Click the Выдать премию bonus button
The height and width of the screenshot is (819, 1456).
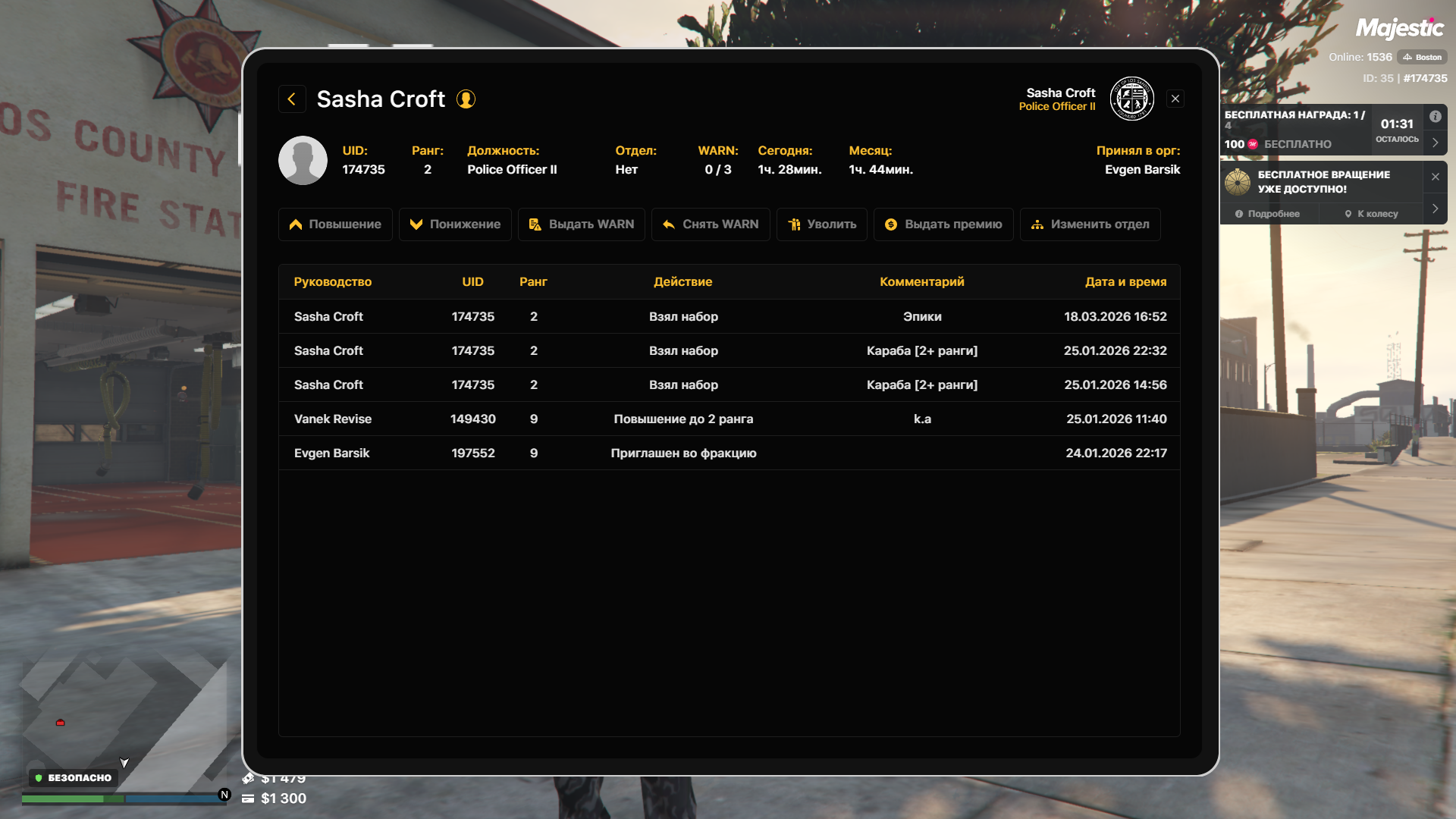click(x=943, y=224)
